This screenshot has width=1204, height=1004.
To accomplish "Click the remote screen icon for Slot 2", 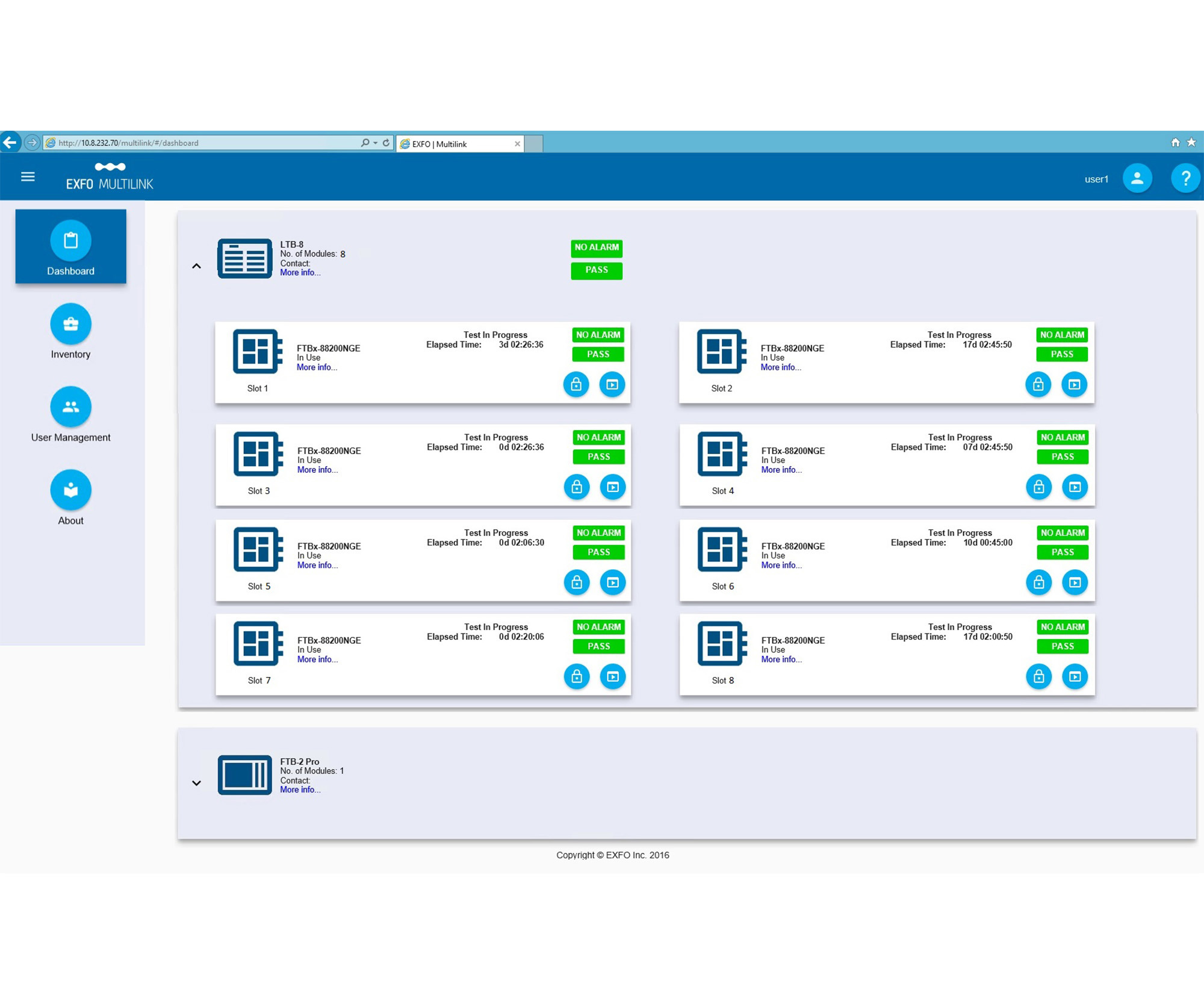I will tap(1074, 384).
